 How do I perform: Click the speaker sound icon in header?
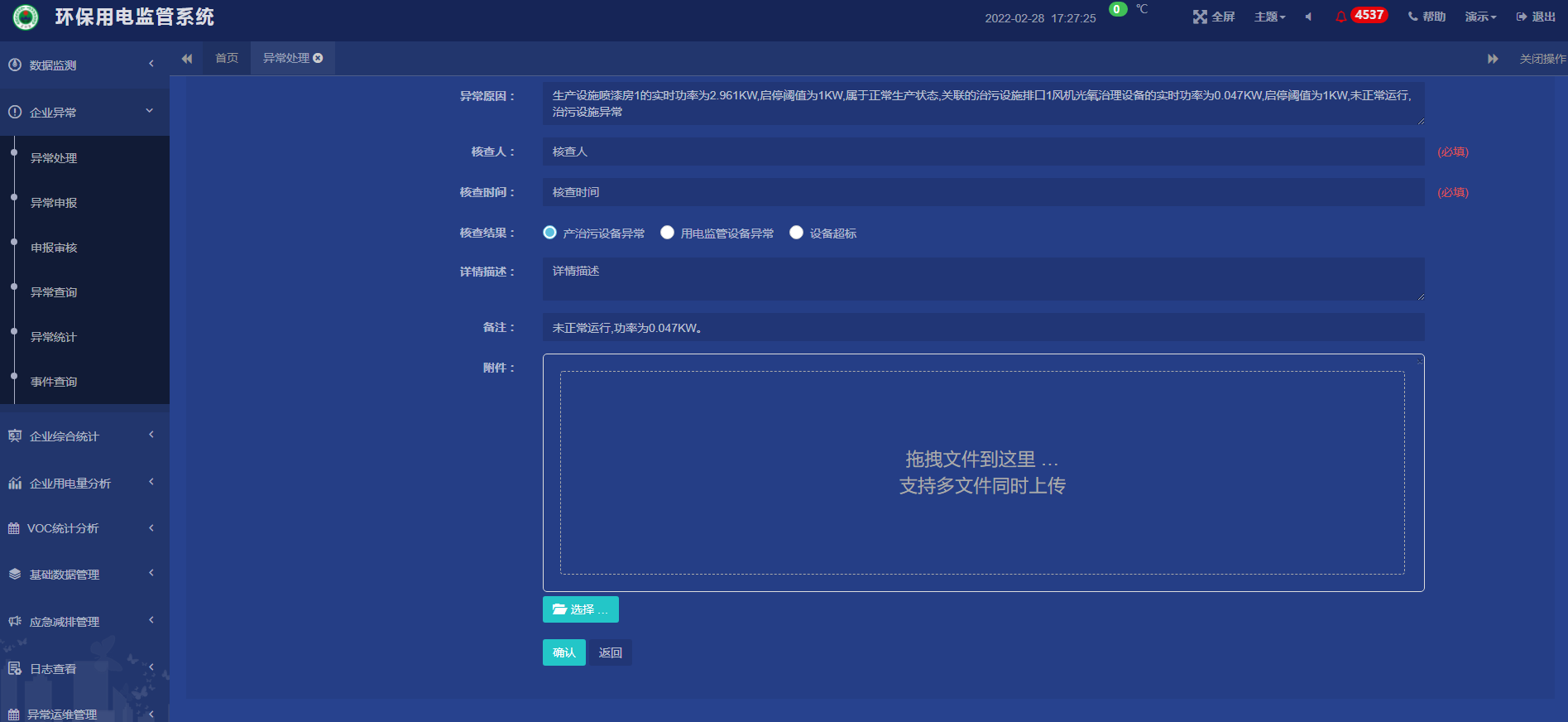pyautogui.click(x=1308, y=17)
